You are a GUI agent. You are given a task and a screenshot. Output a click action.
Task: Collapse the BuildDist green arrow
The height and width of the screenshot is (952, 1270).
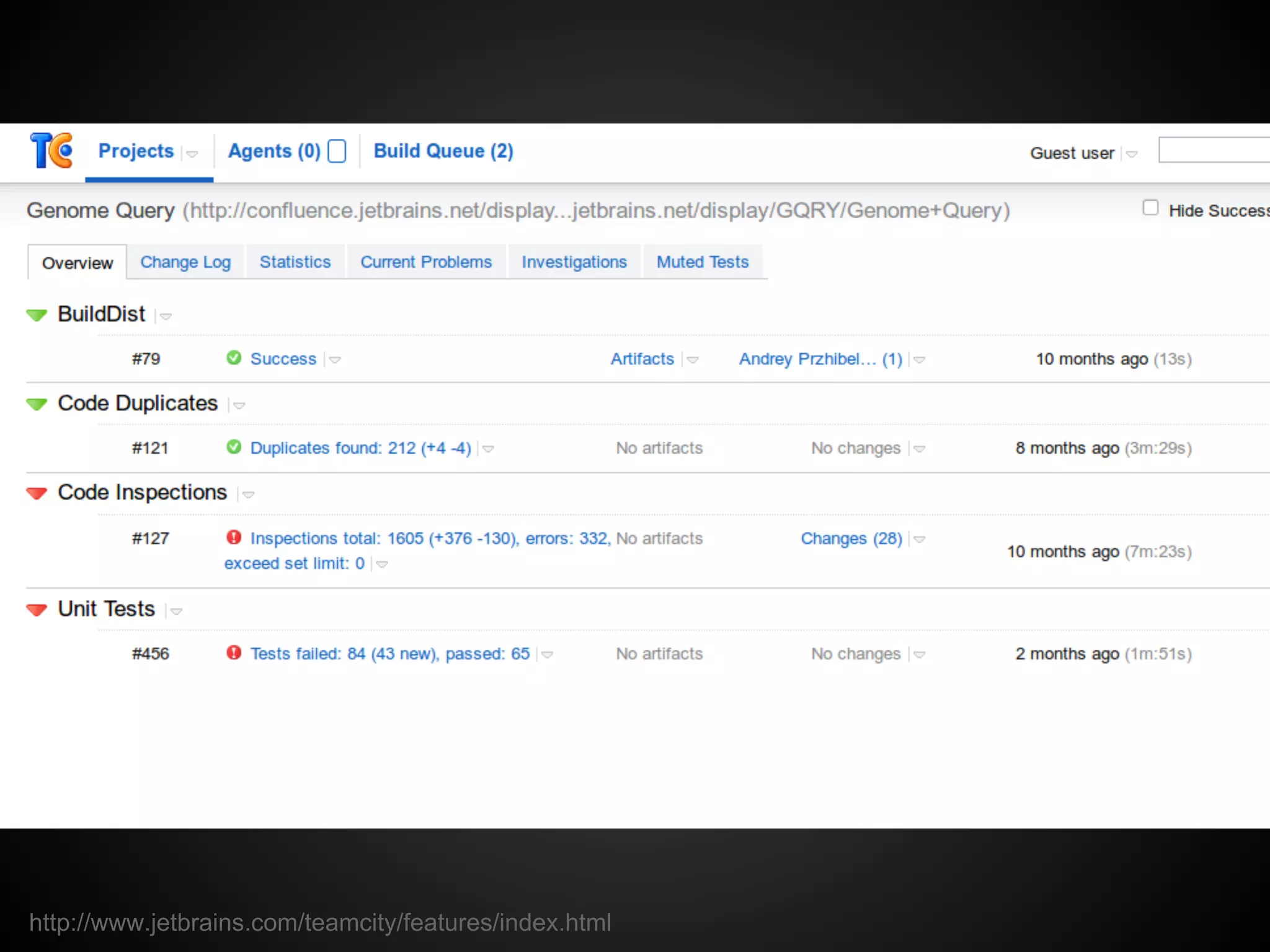[x=37, y=315]
